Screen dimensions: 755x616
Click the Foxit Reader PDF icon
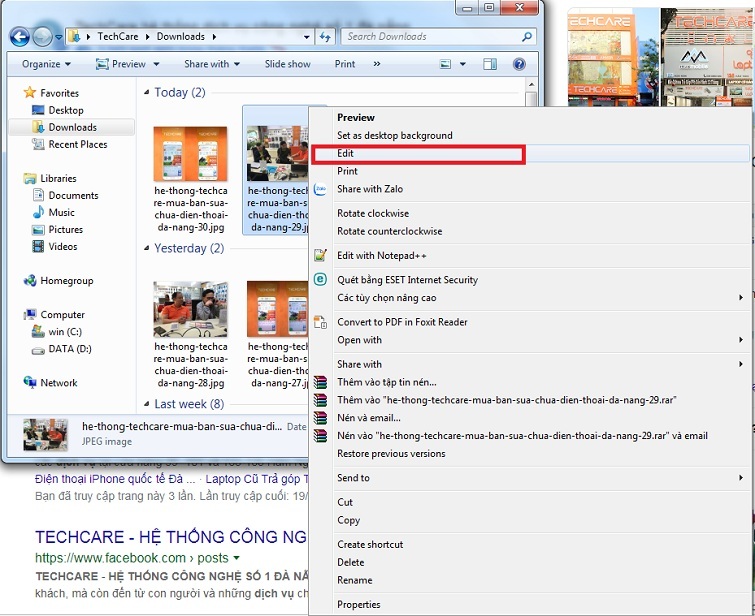pyautogui.click(x=320, y=322)
